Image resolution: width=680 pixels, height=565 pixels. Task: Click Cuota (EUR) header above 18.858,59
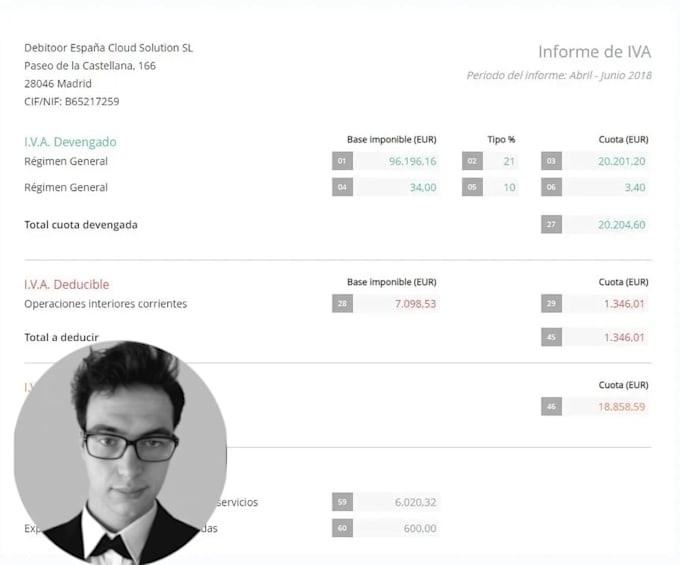[623, 385]
